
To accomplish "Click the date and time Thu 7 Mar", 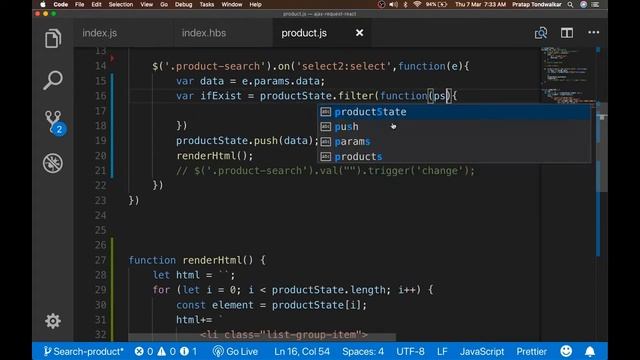I will (x=480, y=4).
